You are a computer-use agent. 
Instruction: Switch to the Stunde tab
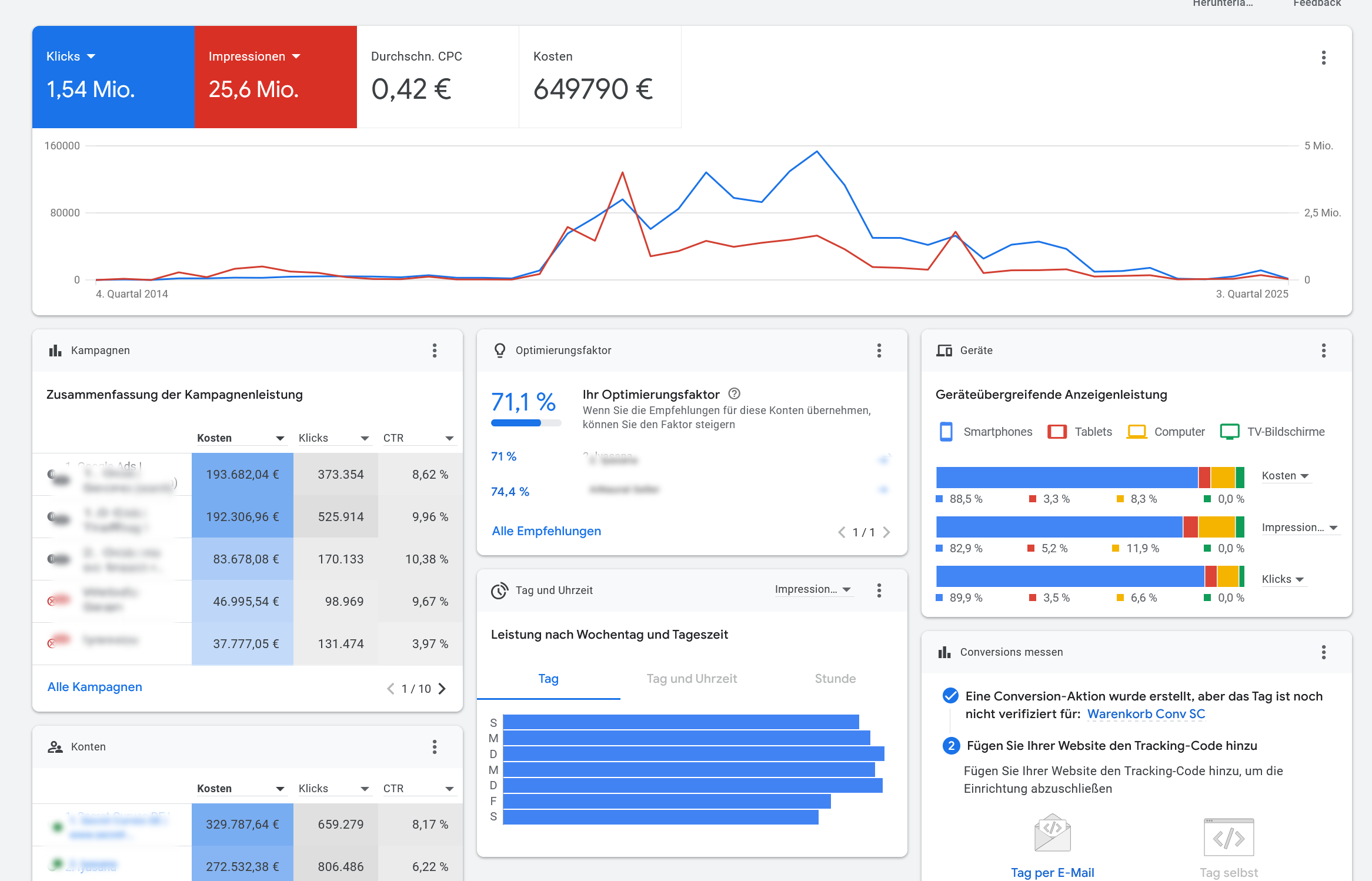click(x=835, y=679)
